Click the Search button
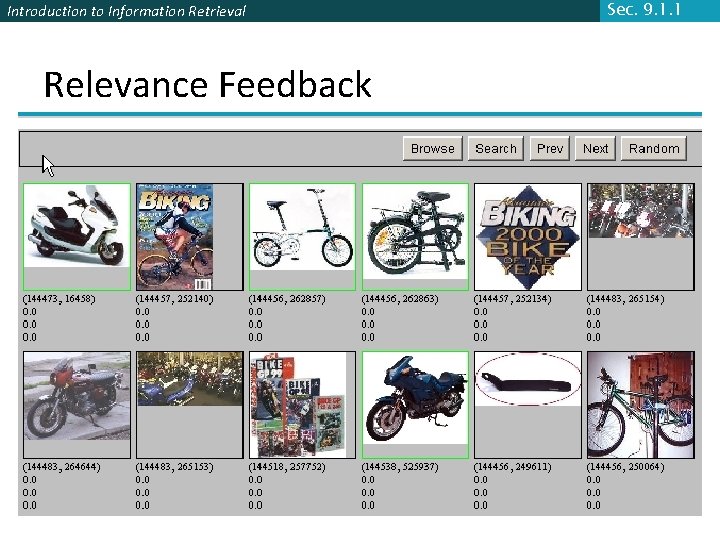720x540 pixels. 495,148
